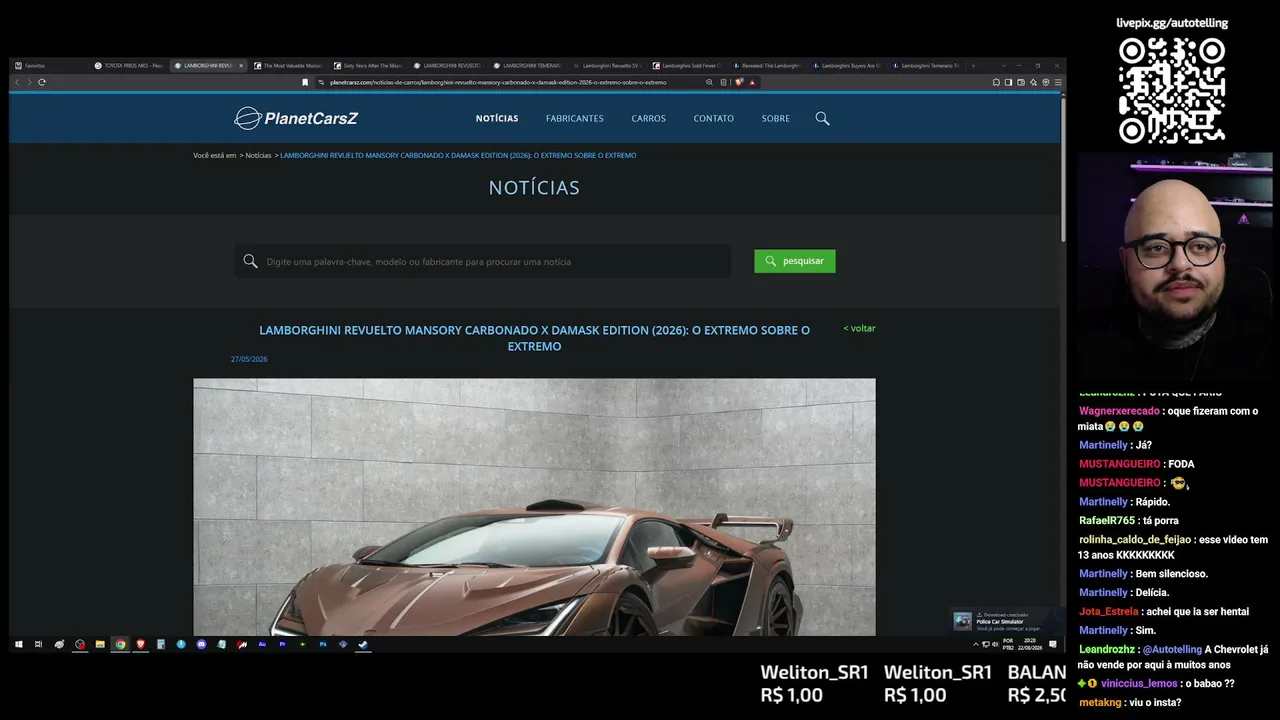The width and height of the screenshot is (1280, 720).
Task: Click the article title about Lamborghini Revuelto Mansory
Action: coord(534,338)
